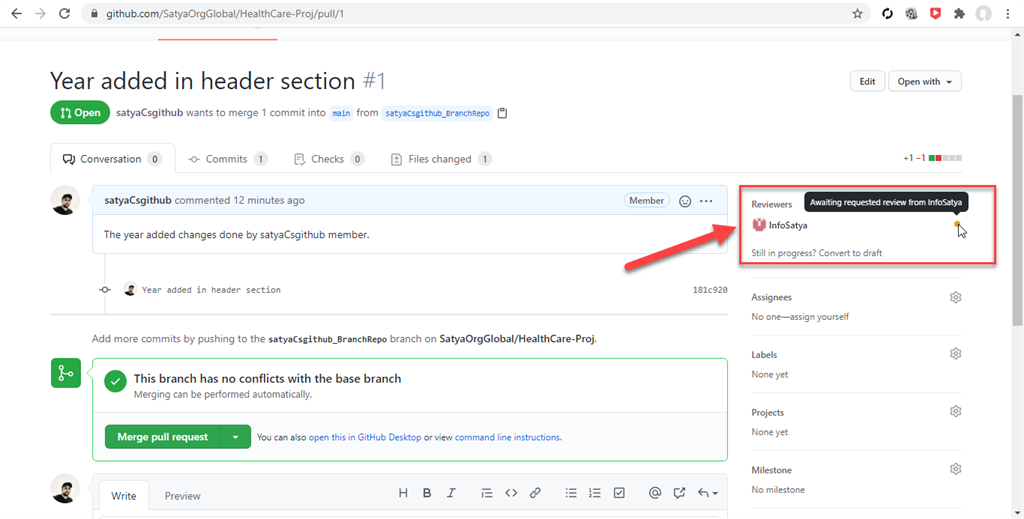The image size is (1024, 519).
Task: Apply bold formatting in comment editor
Action: [x=426, y=493]
